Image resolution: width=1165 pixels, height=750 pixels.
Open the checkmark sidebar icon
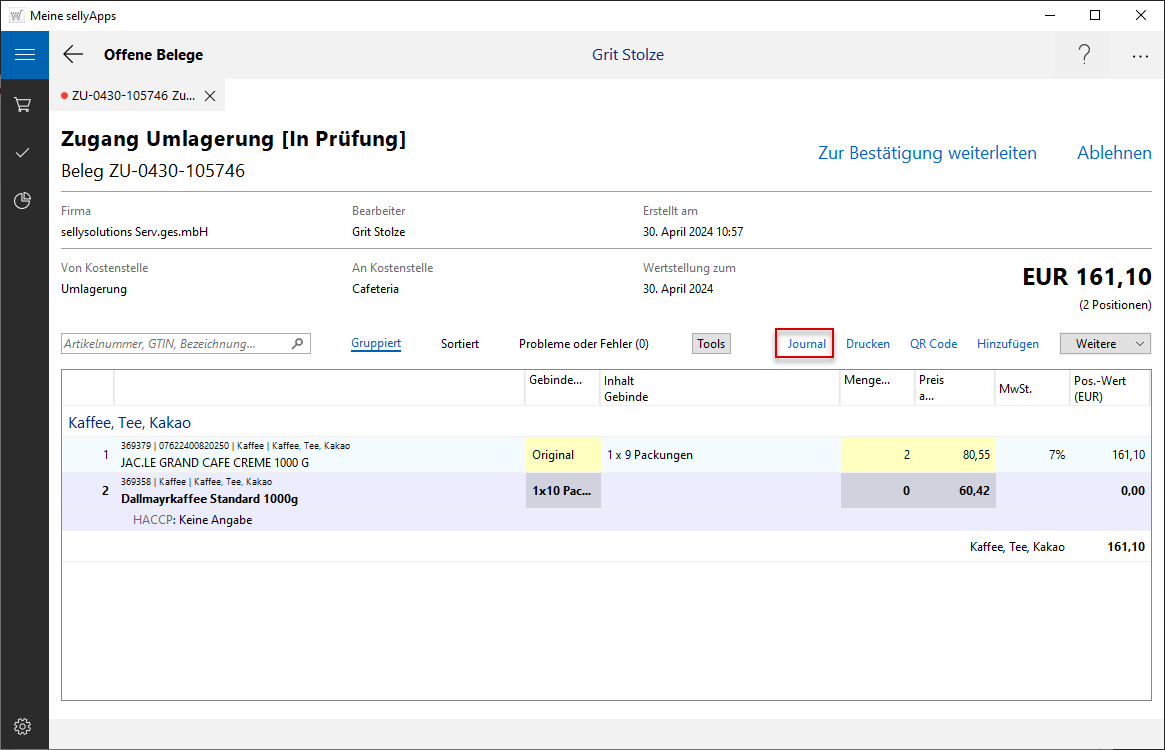(23, 153)
